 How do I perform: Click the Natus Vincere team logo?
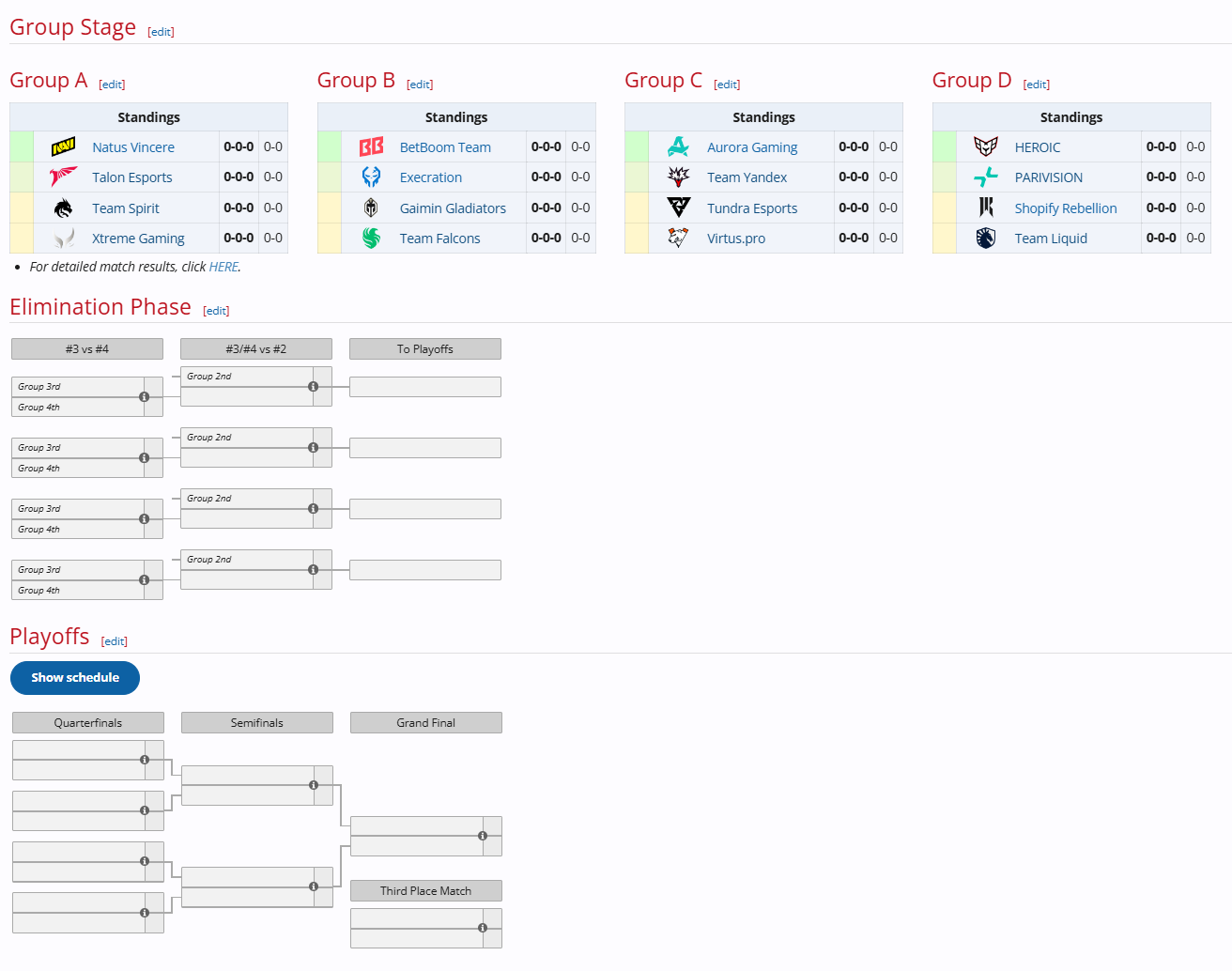pos(63,147)
